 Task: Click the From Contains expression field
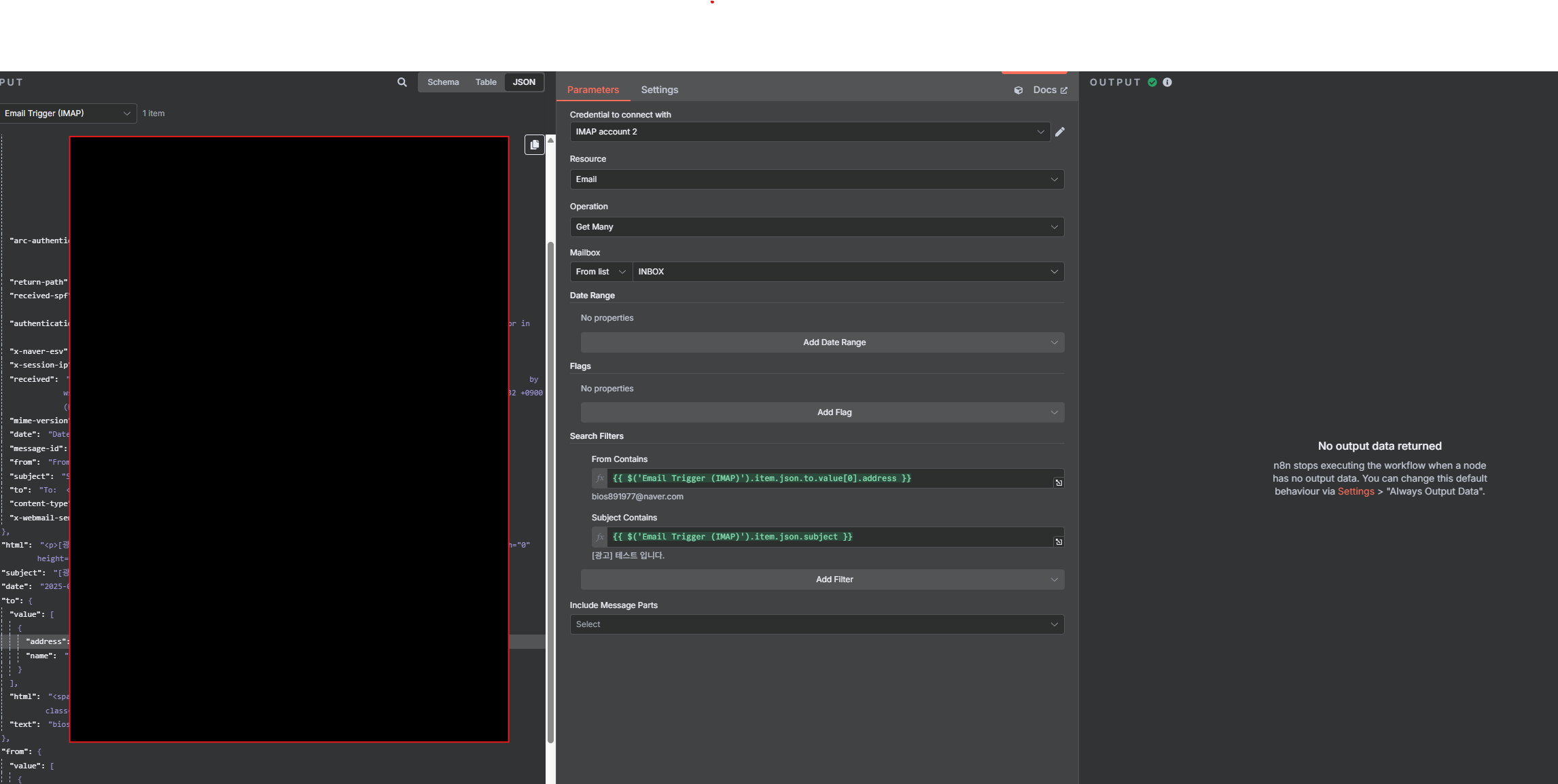point(829,478)
